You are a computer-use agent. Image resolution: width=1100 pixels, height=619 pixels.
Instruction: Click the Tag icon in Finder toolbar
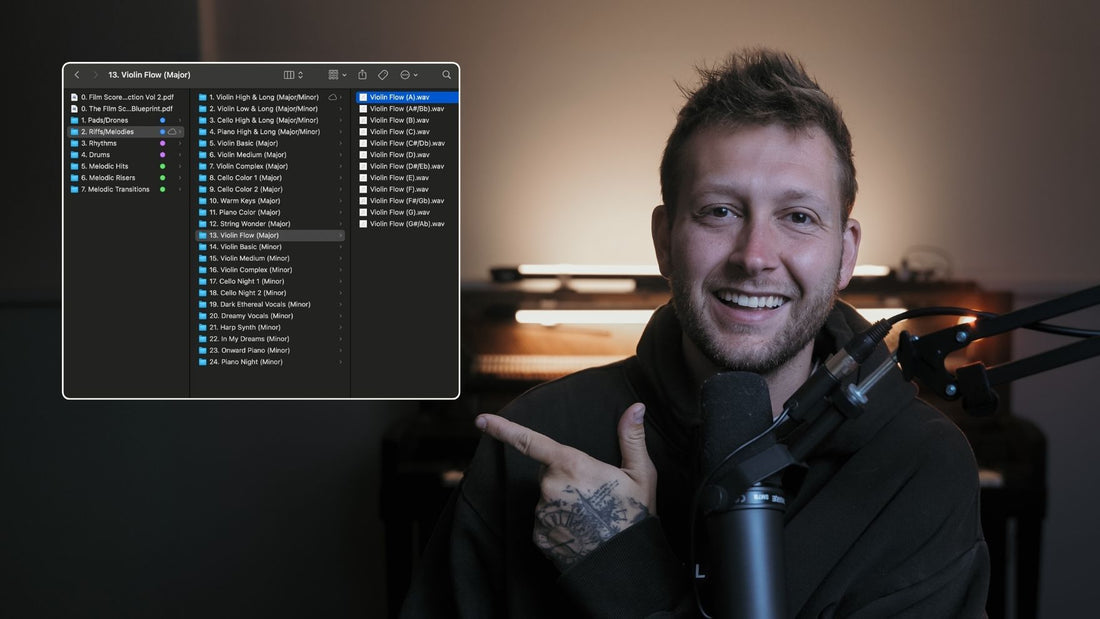click(x=383, y=74)
